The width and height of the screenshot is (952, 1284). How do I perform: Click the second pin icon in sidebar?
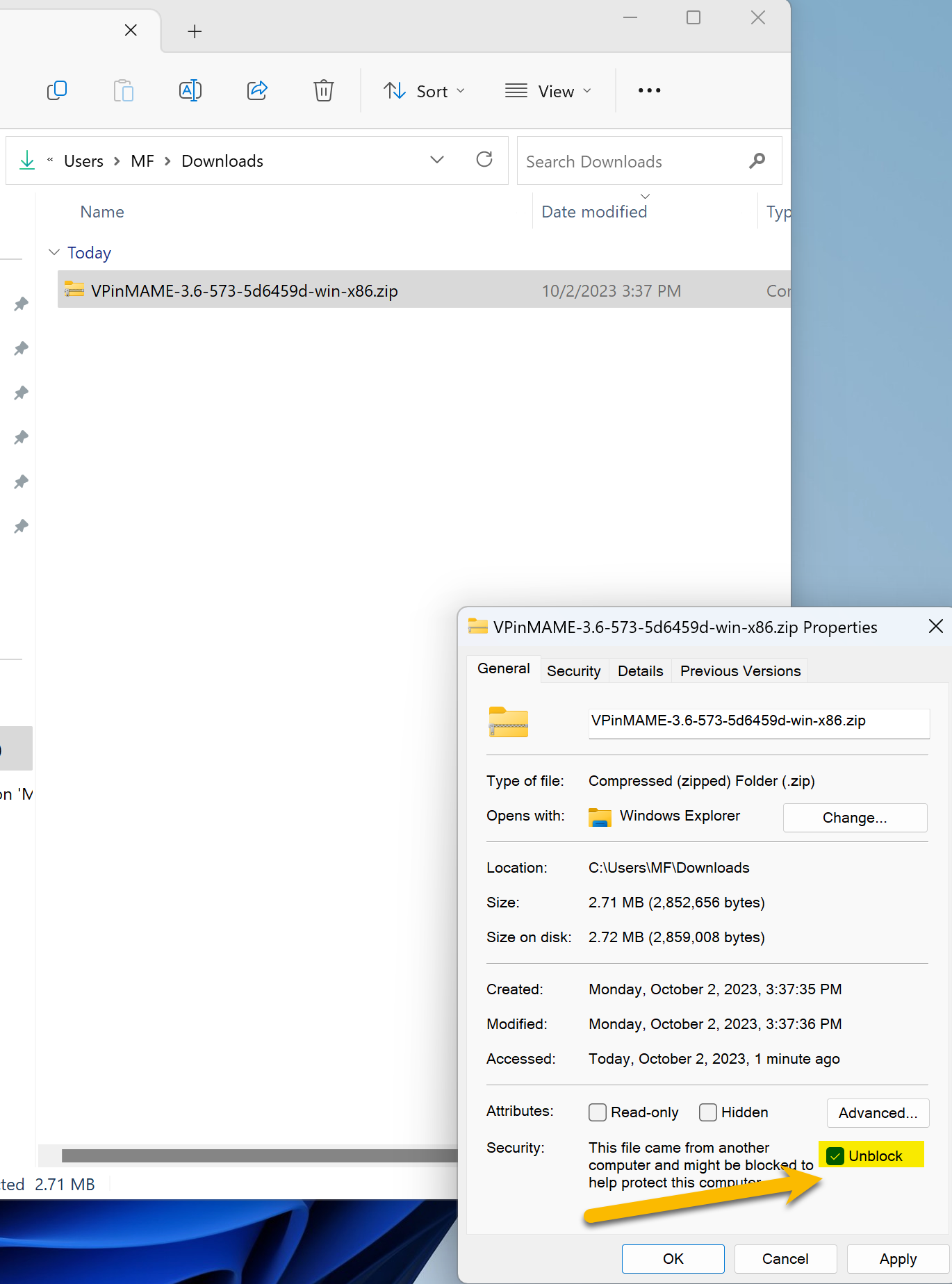point(22,348)
